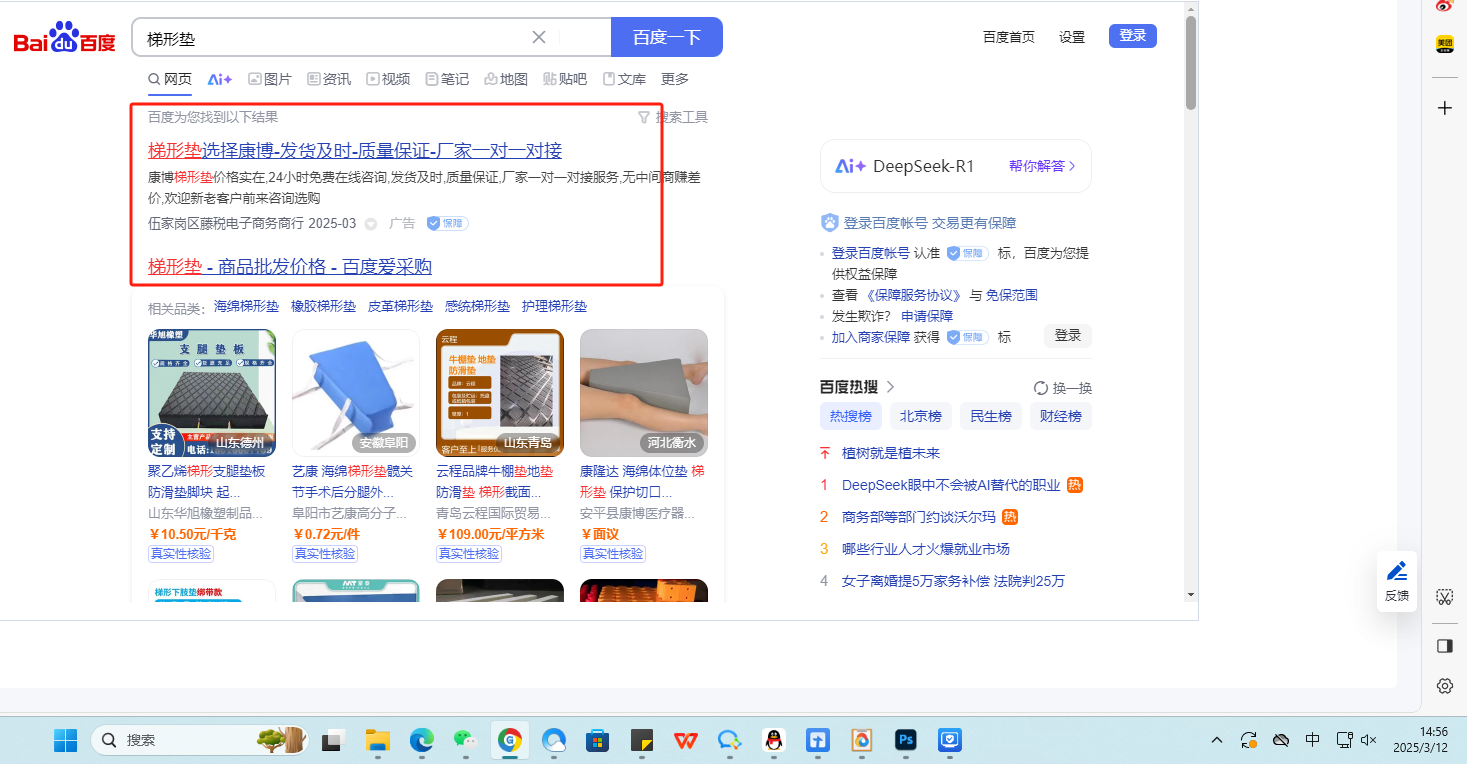This screenshot has height=764, width=1467.
Task: Click the 橡胶梯形垫 related category
Action: coord(323,306)
